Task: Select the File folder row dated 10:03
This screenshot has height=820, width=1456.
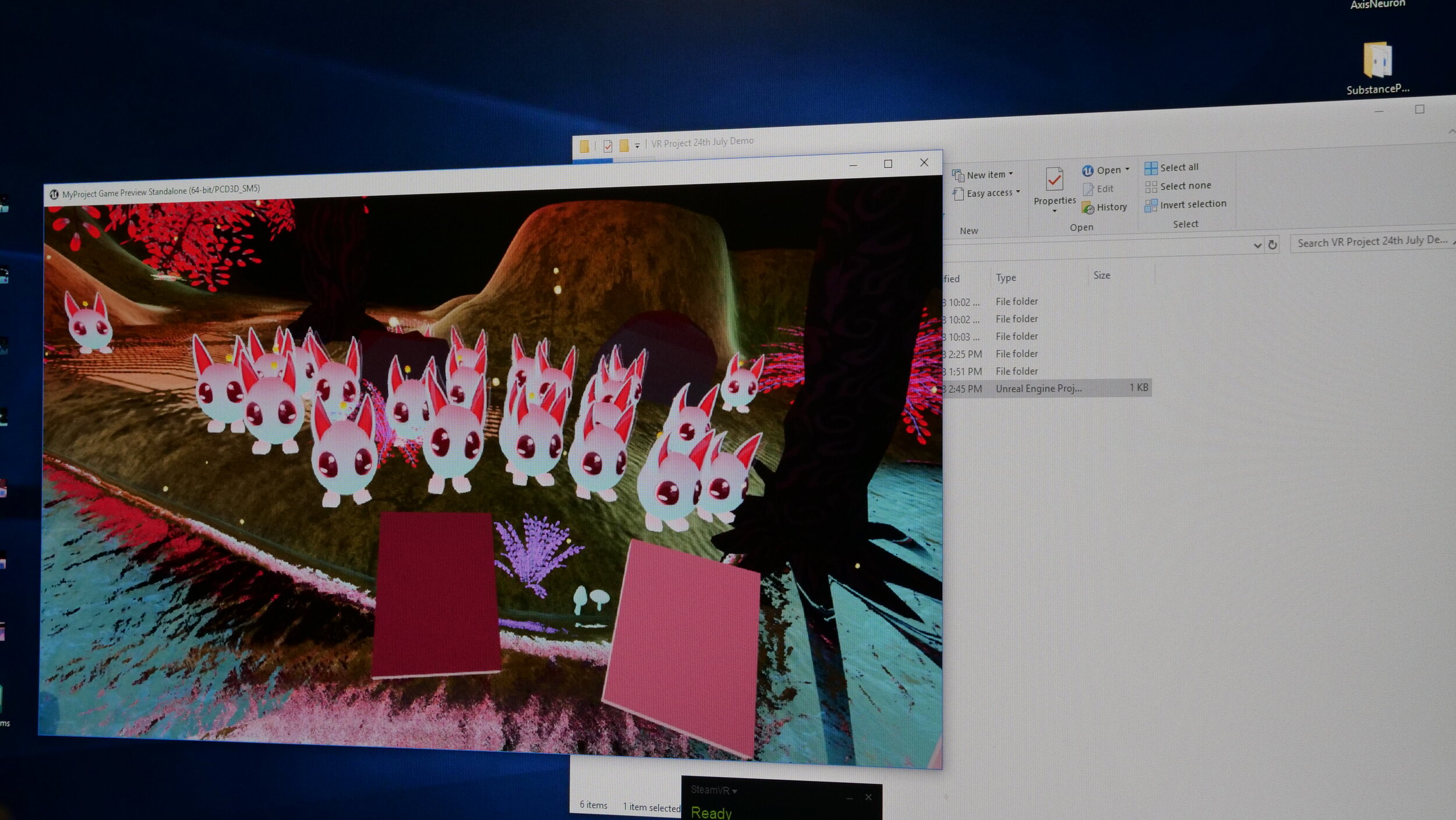Action: coord(1047,336)
